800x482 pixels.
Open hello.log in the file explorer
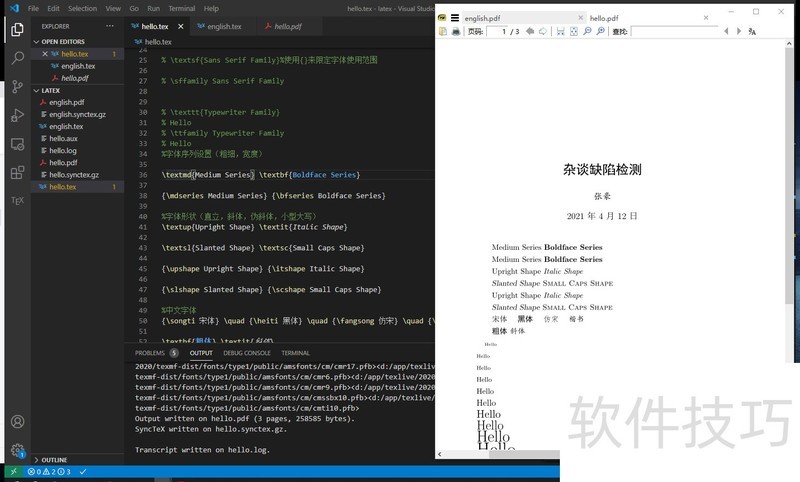pos(63,151)
